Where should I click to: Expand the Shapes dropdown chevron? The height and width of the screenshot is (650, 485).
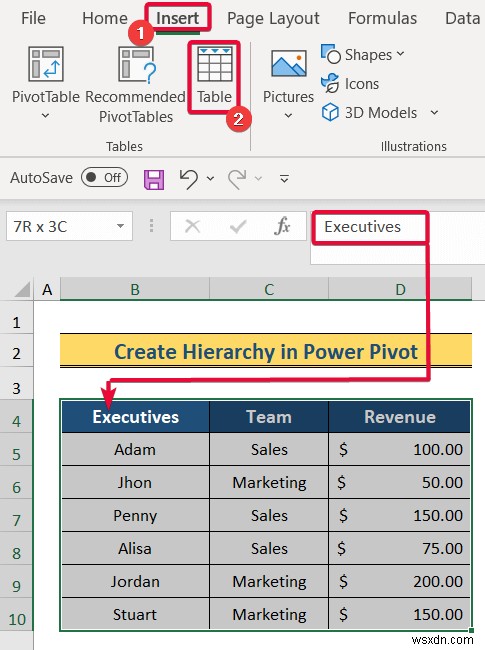(x=400, y=54)
